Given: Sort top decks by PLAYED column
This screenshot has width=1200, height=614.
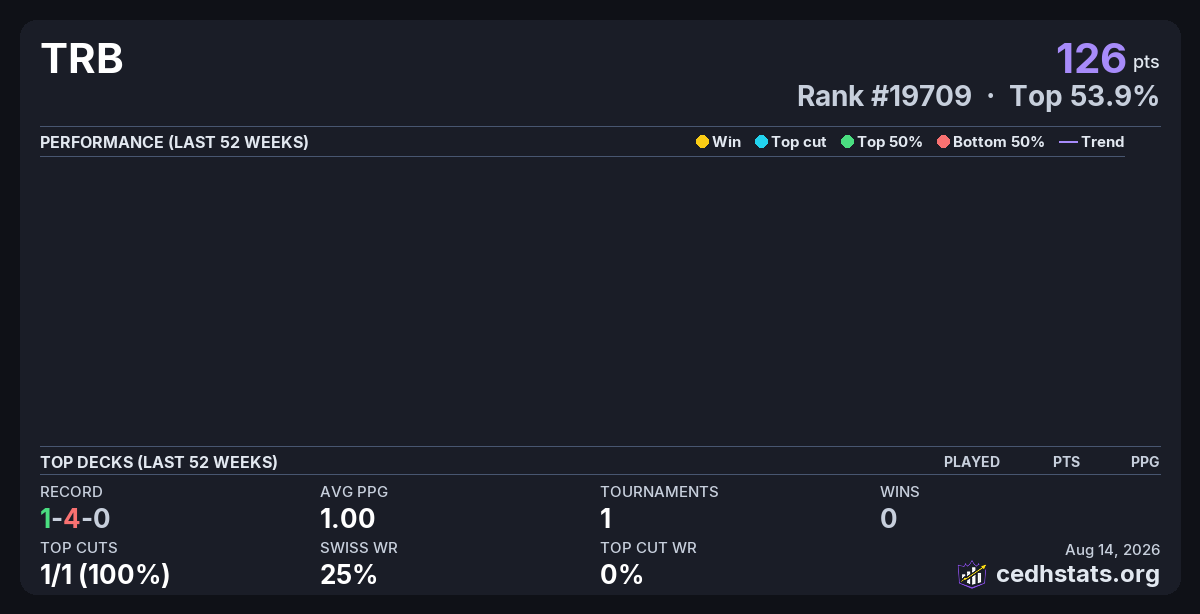Looking at the screenshot, I should click(972, 462).
